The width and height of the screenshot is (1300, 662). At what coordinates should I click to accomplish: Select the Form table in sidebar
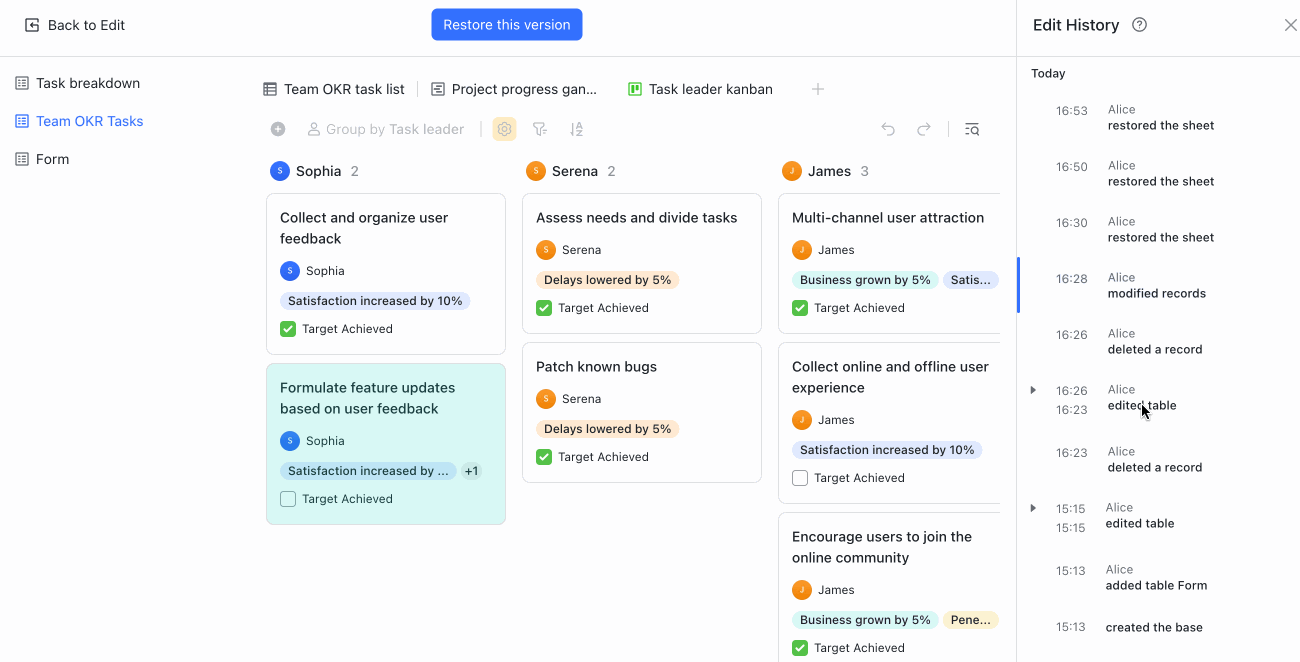click(x=52, y=159)
